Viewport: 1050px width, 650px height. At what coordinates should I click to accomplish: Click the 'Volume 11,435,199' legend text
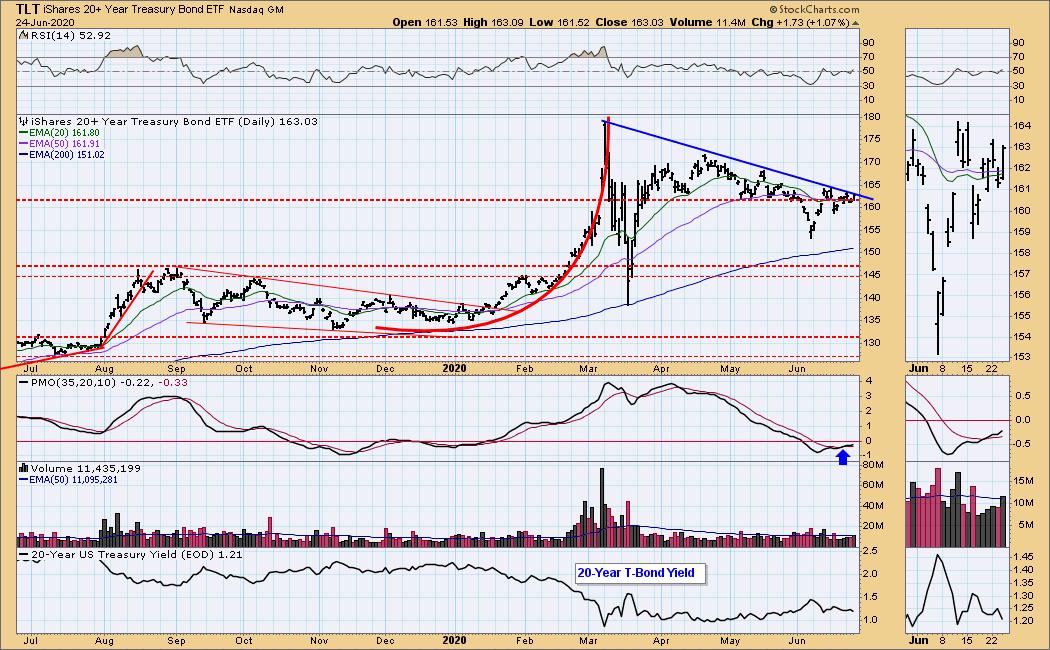coord(86,469)
